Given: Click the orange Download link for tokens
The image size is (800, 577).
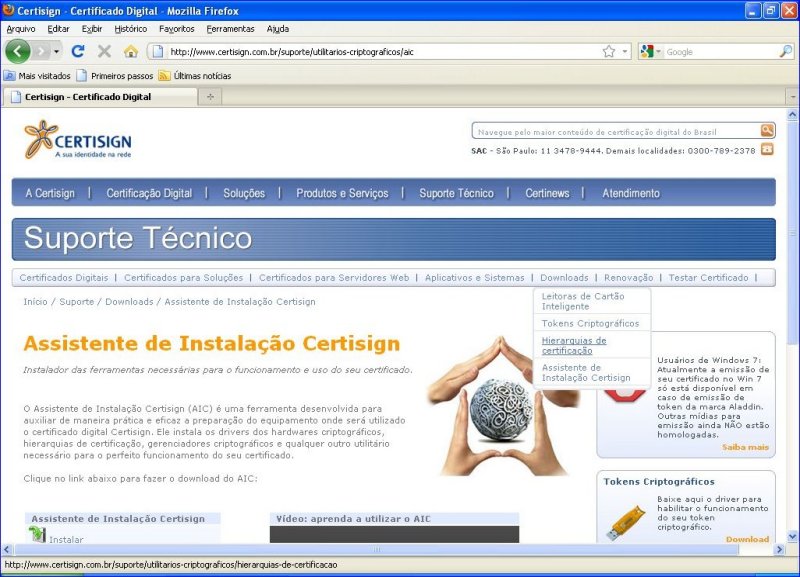Looking at the screenshot, I should 747,539.
